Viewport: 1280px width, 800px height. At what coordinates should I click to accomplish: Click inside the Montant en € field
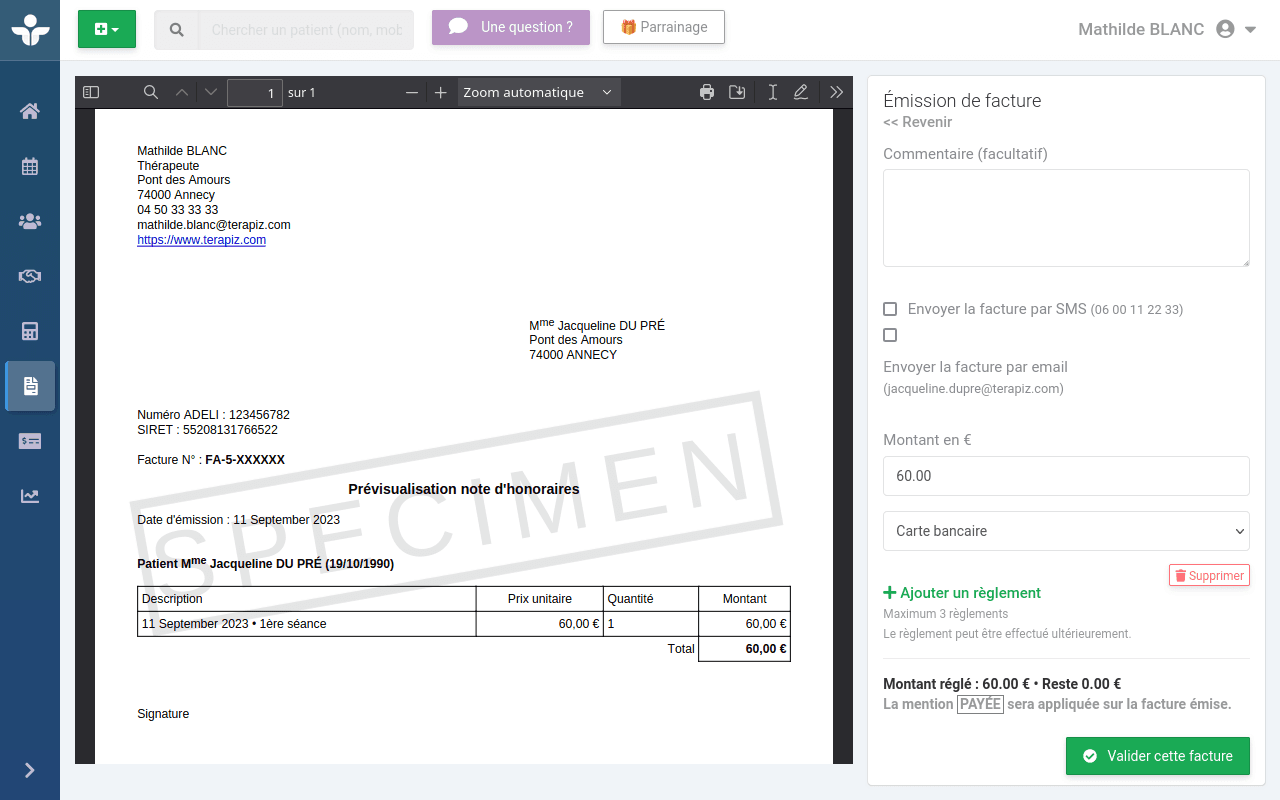pos(1066,476)
